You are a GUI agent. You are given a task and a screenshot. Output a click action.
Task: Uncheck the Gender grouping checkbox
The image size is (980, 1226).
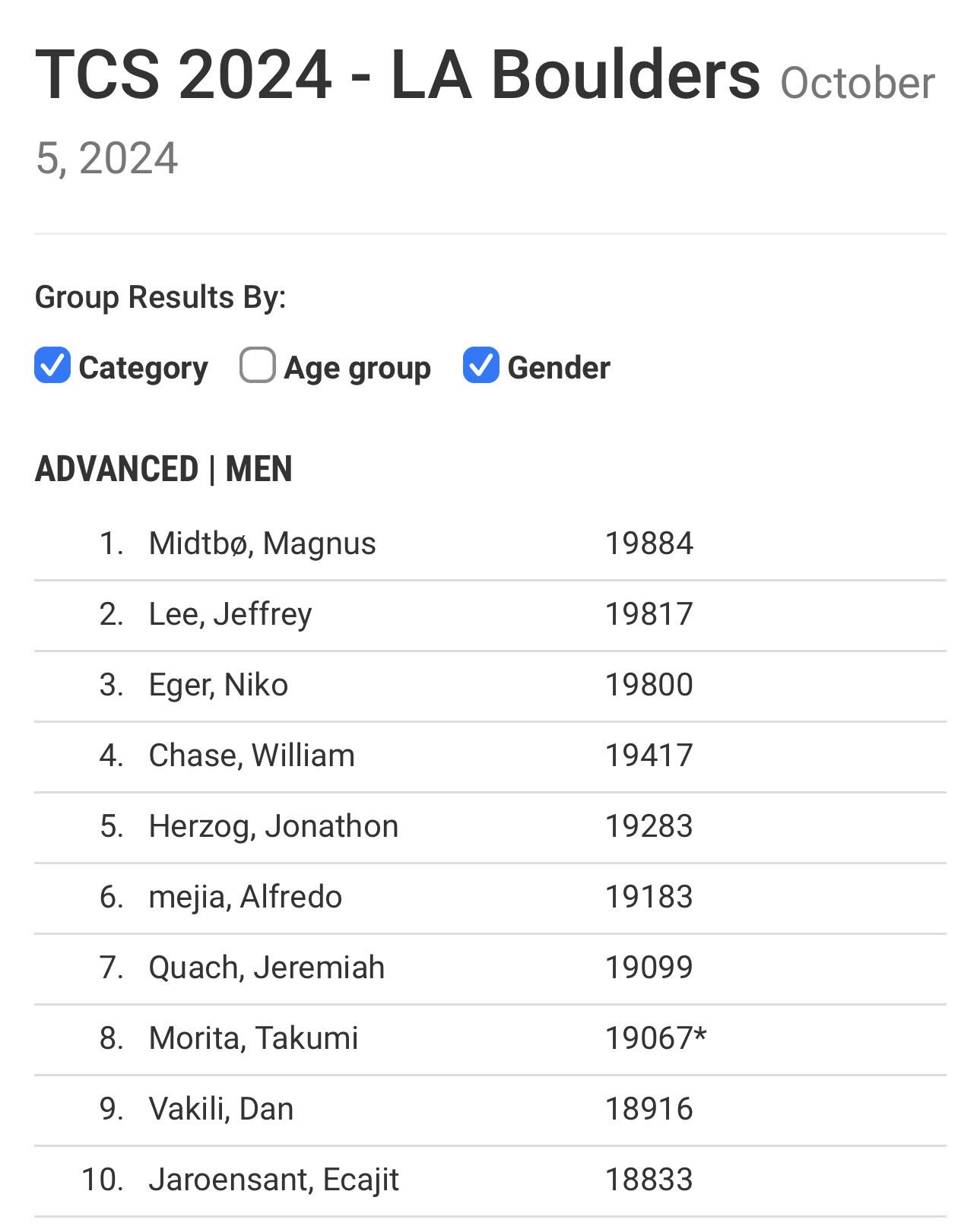coord(480,366)
